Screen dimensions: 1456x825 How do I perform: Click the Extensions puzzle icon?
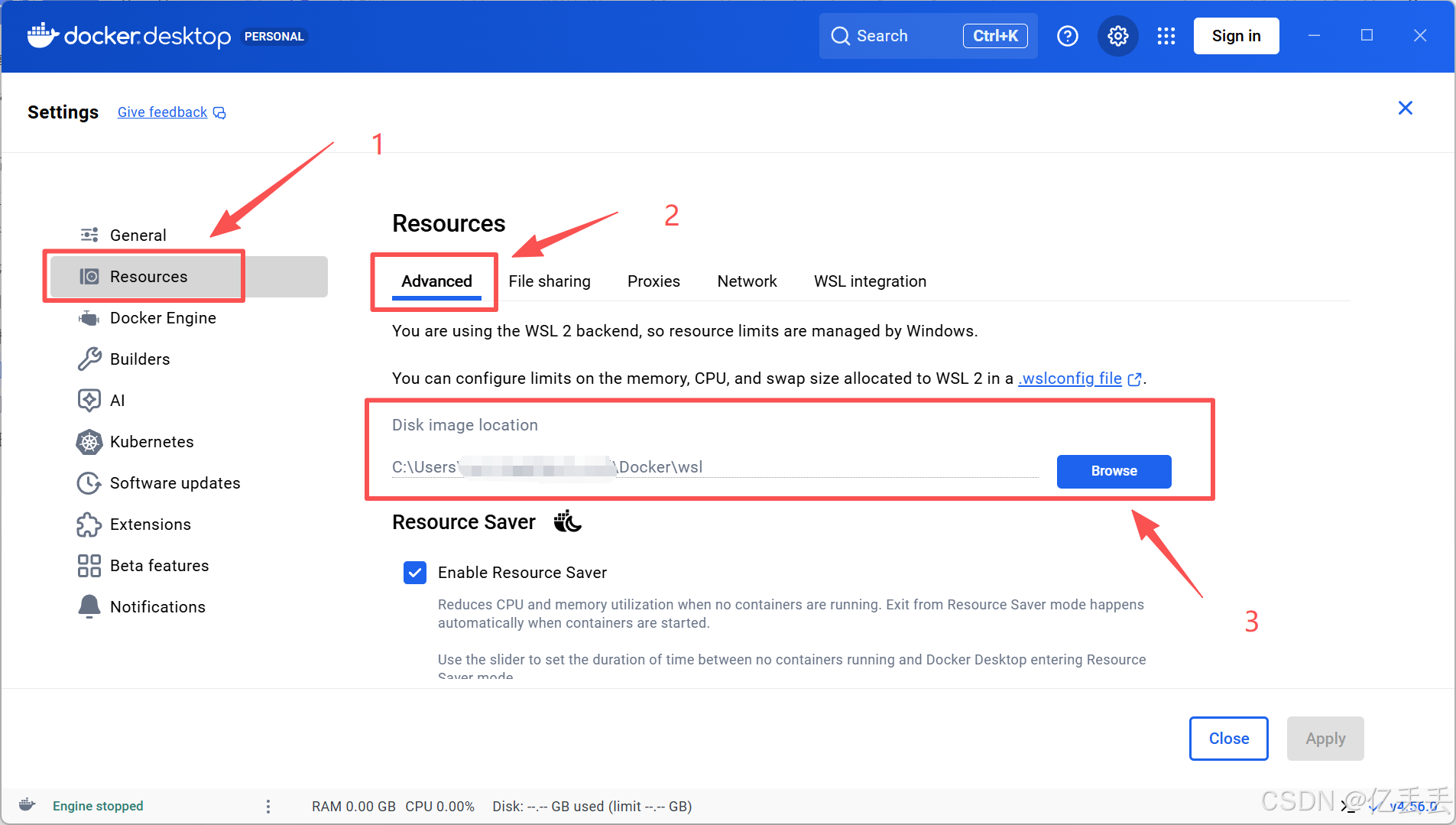click(89, 525)
